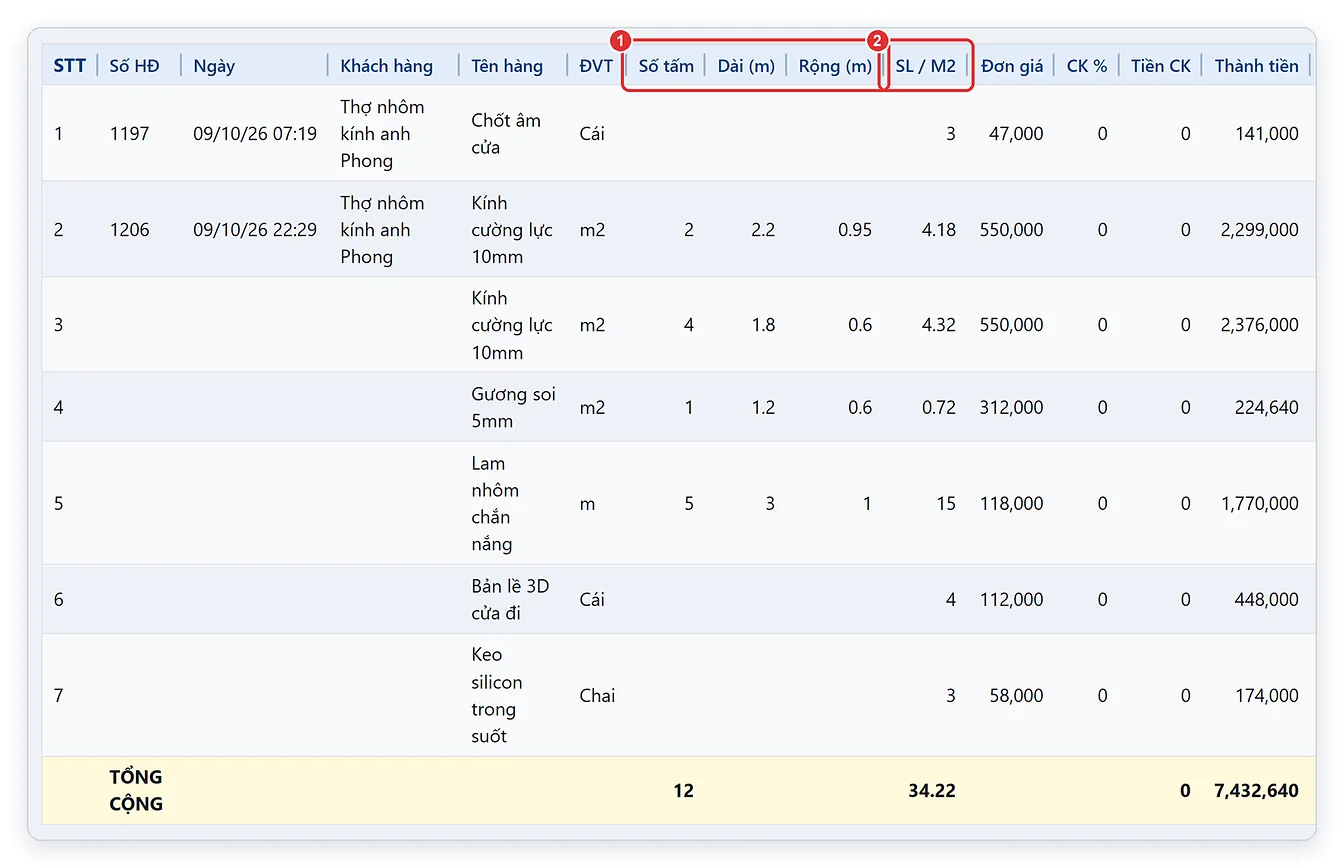Select the CK % column header
The width and height of the screenshot is (1344, 868).
(x=1087, y=66)
